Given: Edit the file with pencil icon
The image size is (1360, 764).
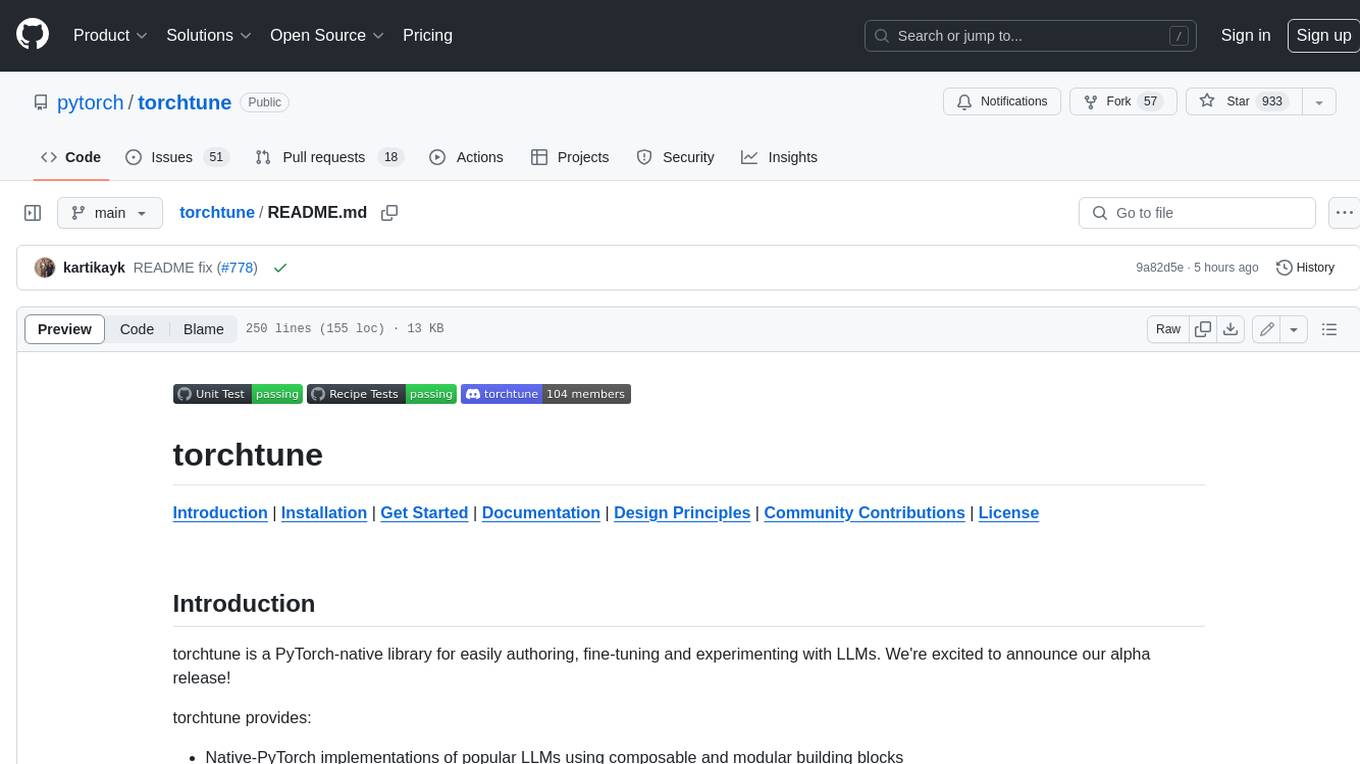Looking at the screenshot, I should pos(1267,329).
